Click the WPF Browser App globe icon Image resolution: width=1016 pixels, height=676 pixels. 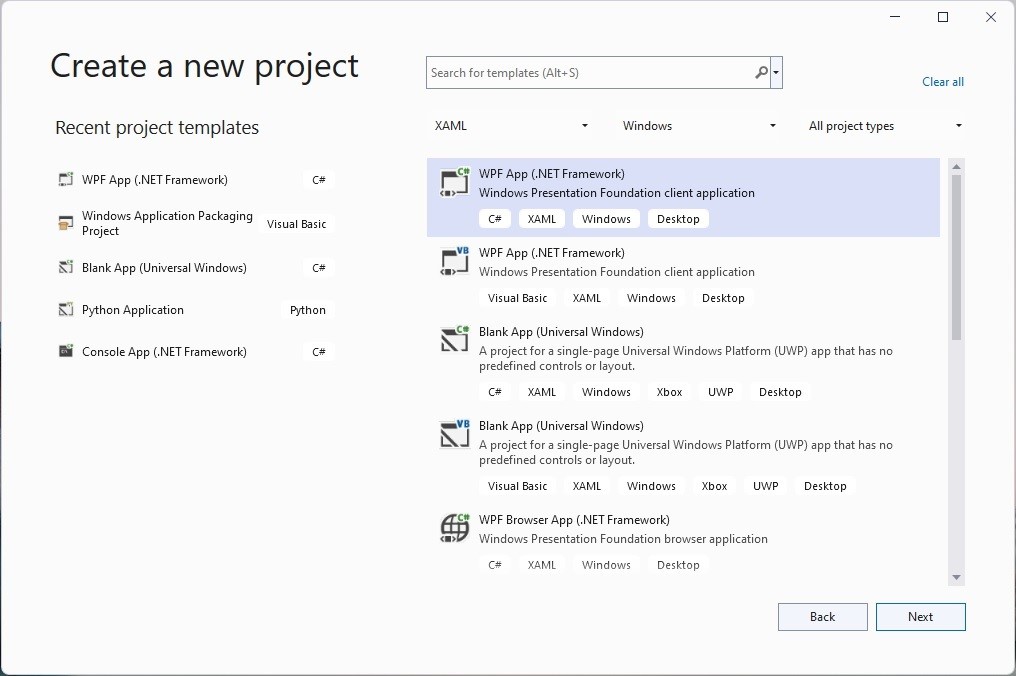pyautogui.click(x=455, y=528)
